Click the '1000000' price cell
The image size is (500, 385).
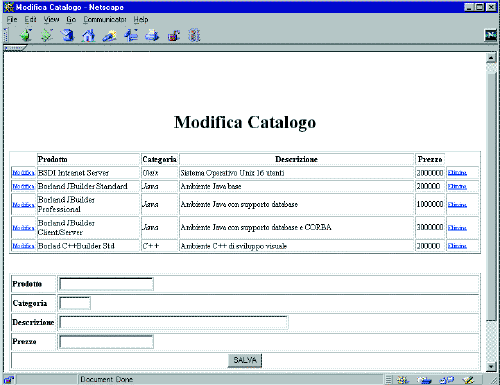click(430, 204)
